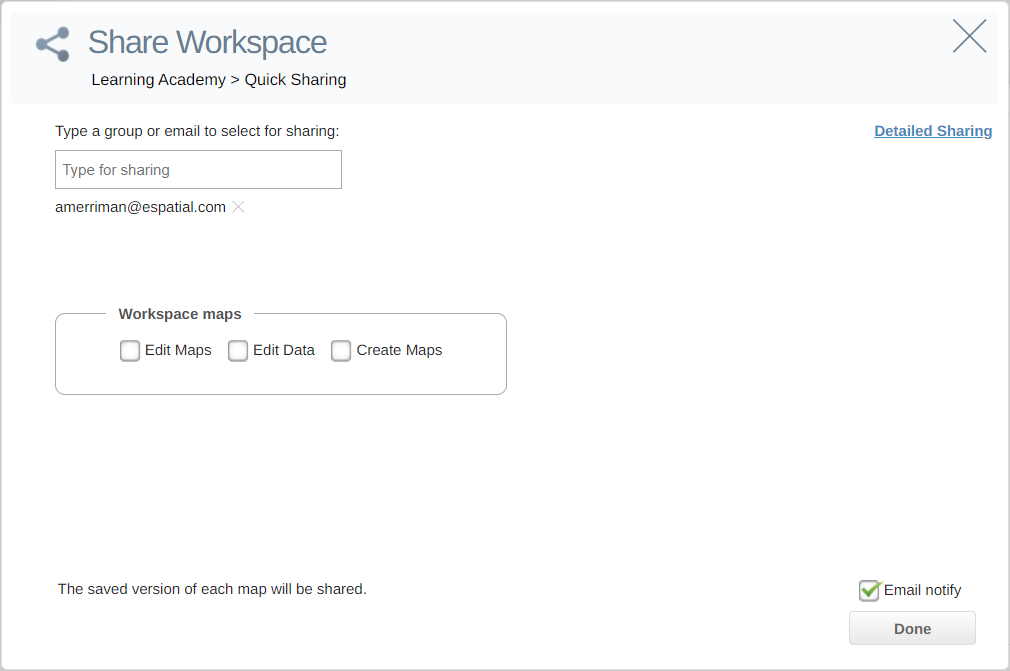1010x671 pixels.
Task: Open the Detailed Sharing link
Action: (933, 131)
